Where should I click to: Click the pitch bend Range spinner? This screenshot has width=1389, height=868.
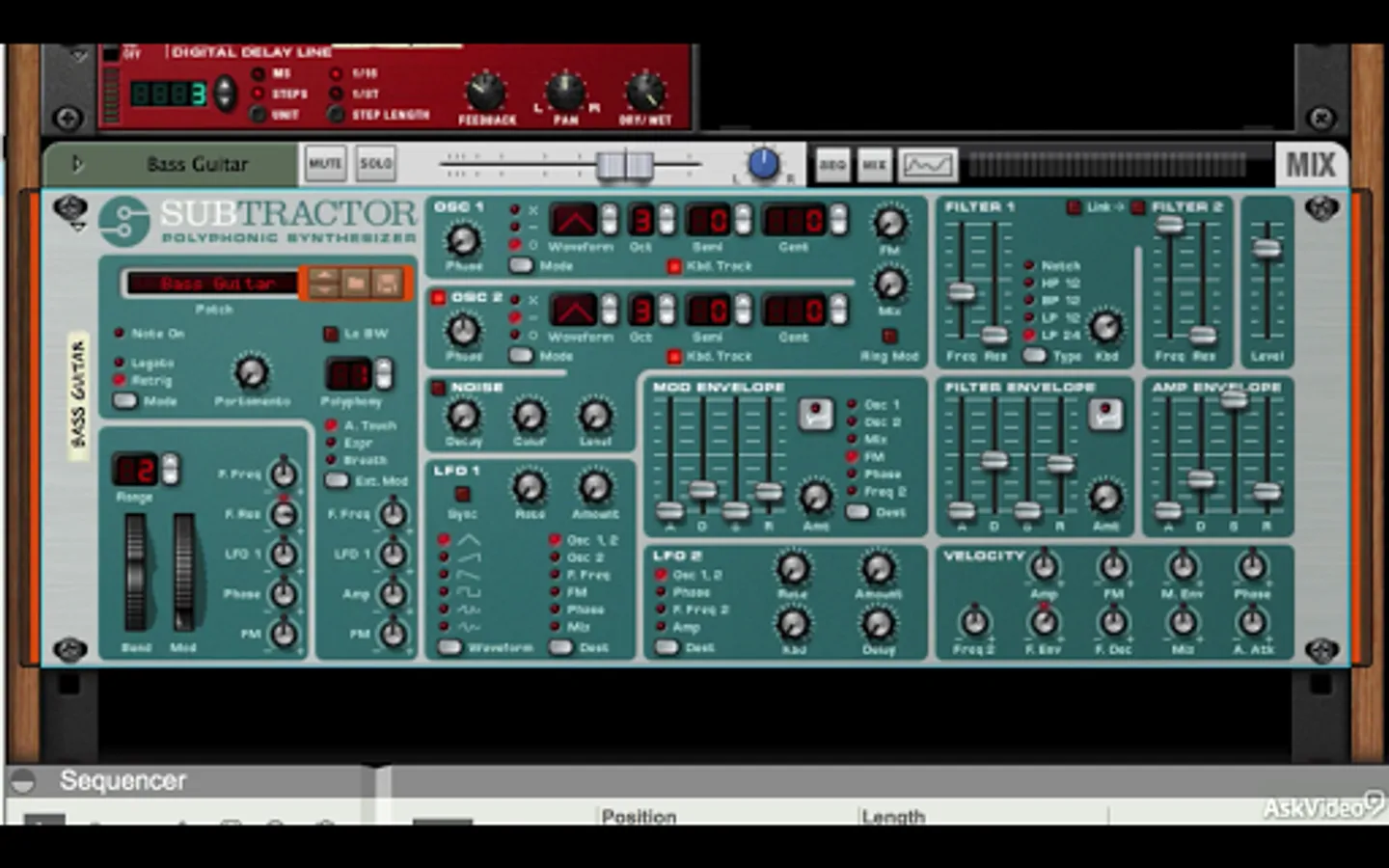[171, 470]
